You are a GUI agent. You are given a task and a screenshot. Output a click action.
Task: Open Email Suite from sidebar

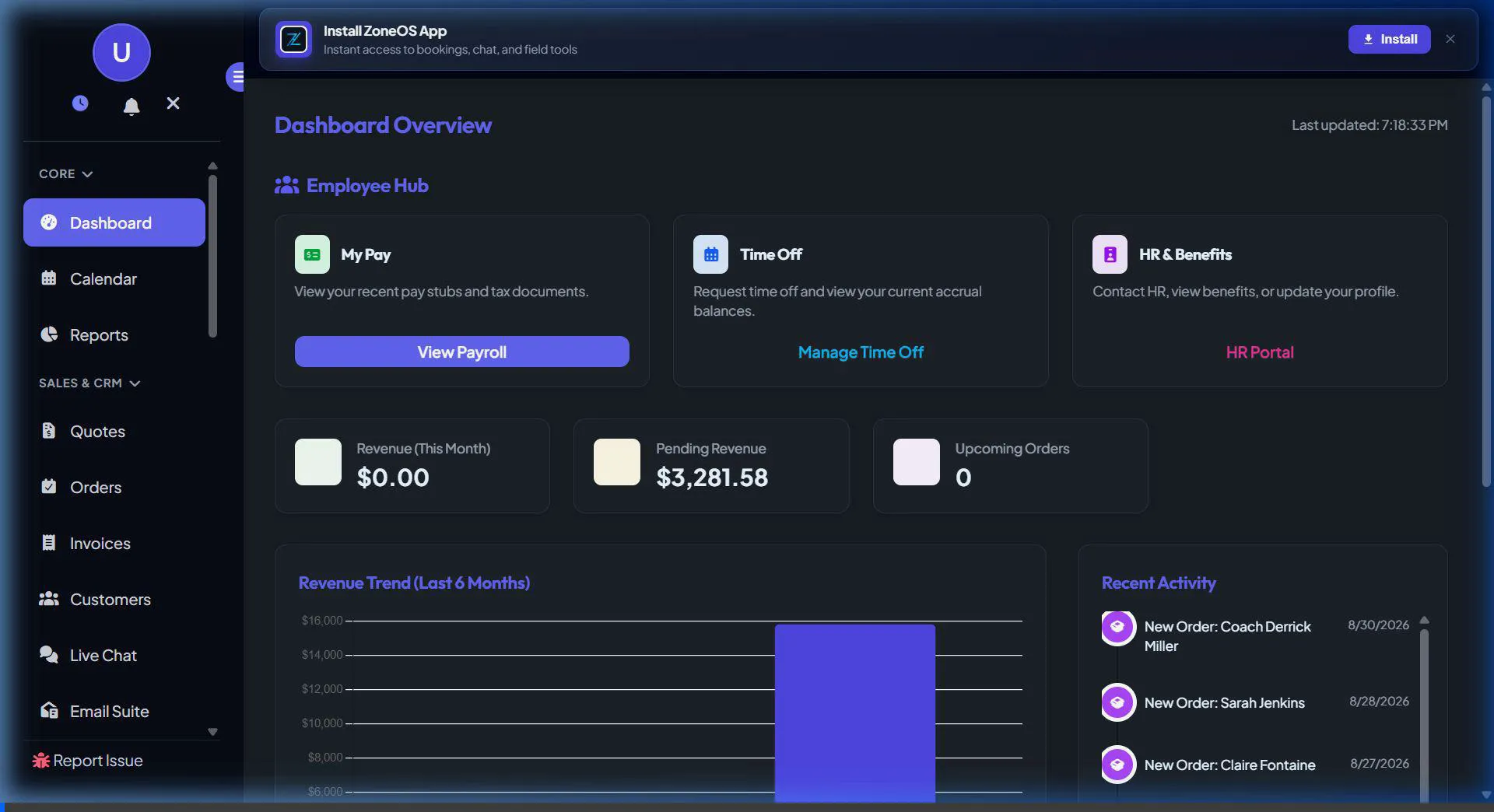pyautogui.click(x=114, y=711)
